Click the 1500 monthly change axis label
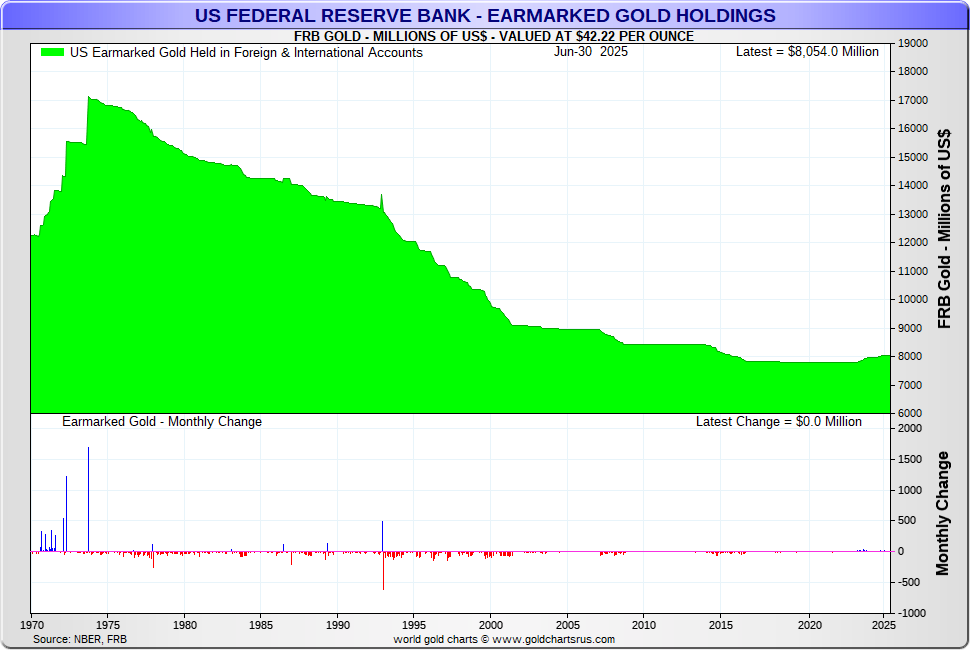The width and height of the screenshot is (970, 650). 909,460
